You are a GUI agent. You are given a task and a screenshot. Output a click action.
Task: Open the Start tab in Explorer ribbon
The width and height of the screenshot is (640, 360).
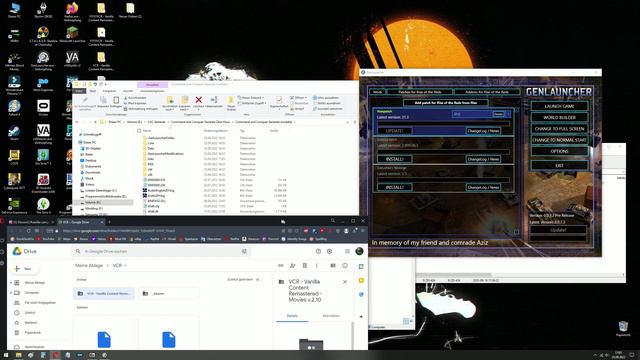[93, 91]
